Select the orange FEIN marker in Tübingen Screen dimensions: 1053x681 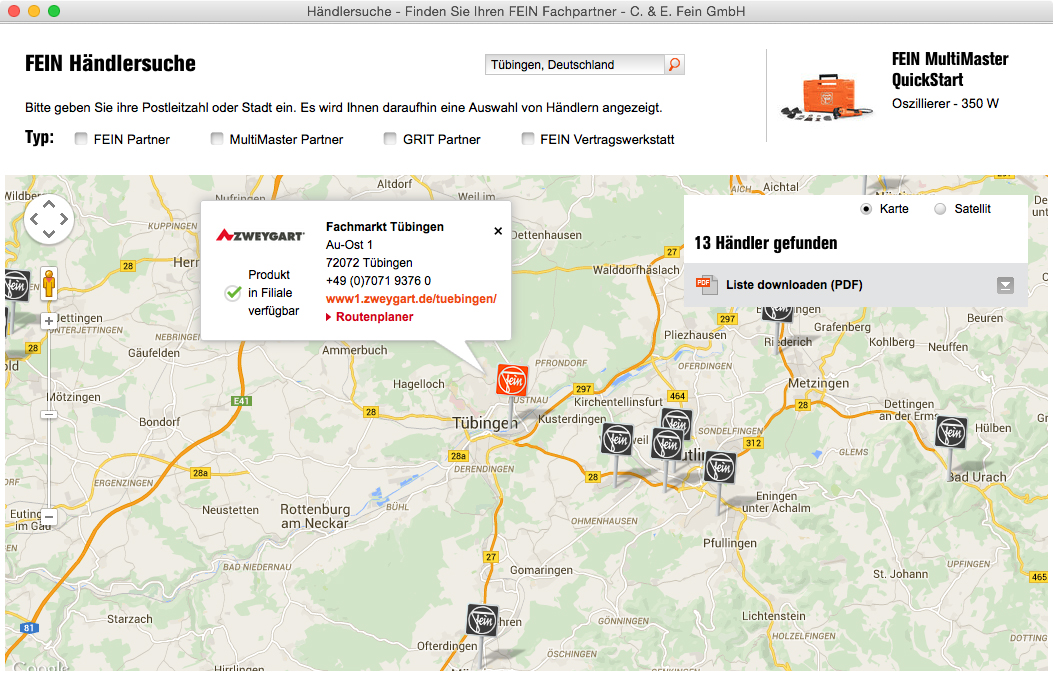click(512, 379)
